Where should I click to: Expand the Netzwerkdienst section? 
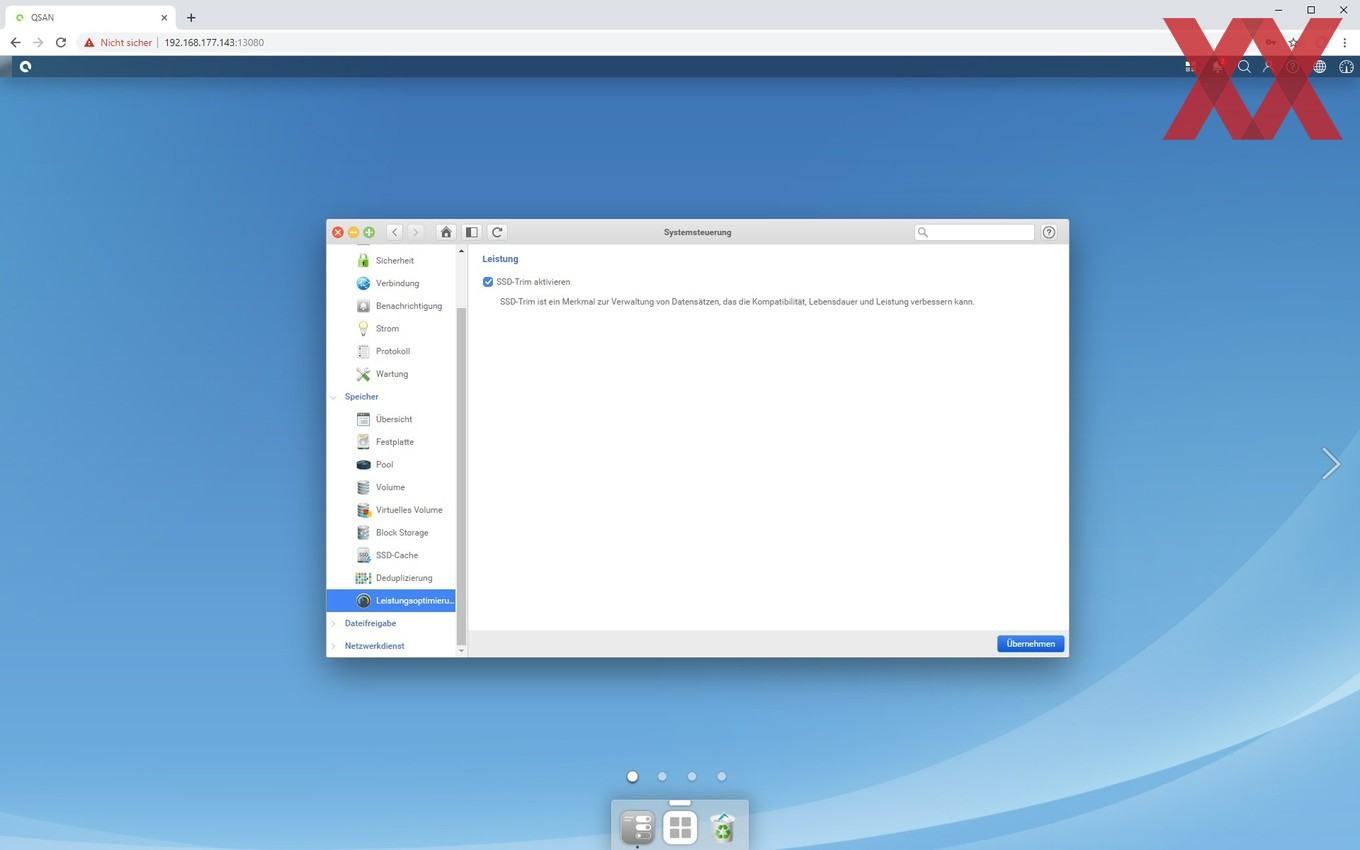(x=334, y=646)
